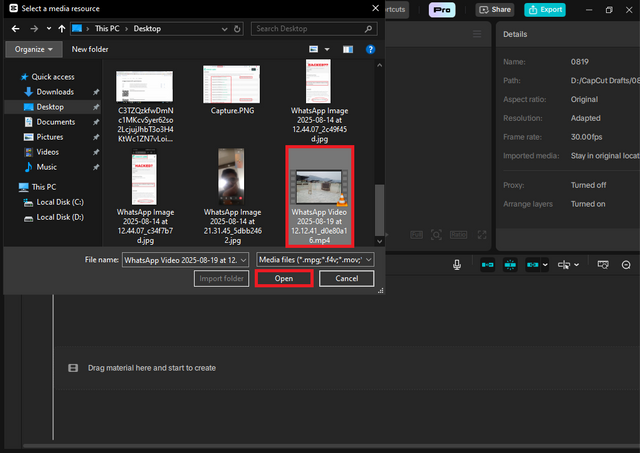Click the help question mark icon

[x=370, y=49]
